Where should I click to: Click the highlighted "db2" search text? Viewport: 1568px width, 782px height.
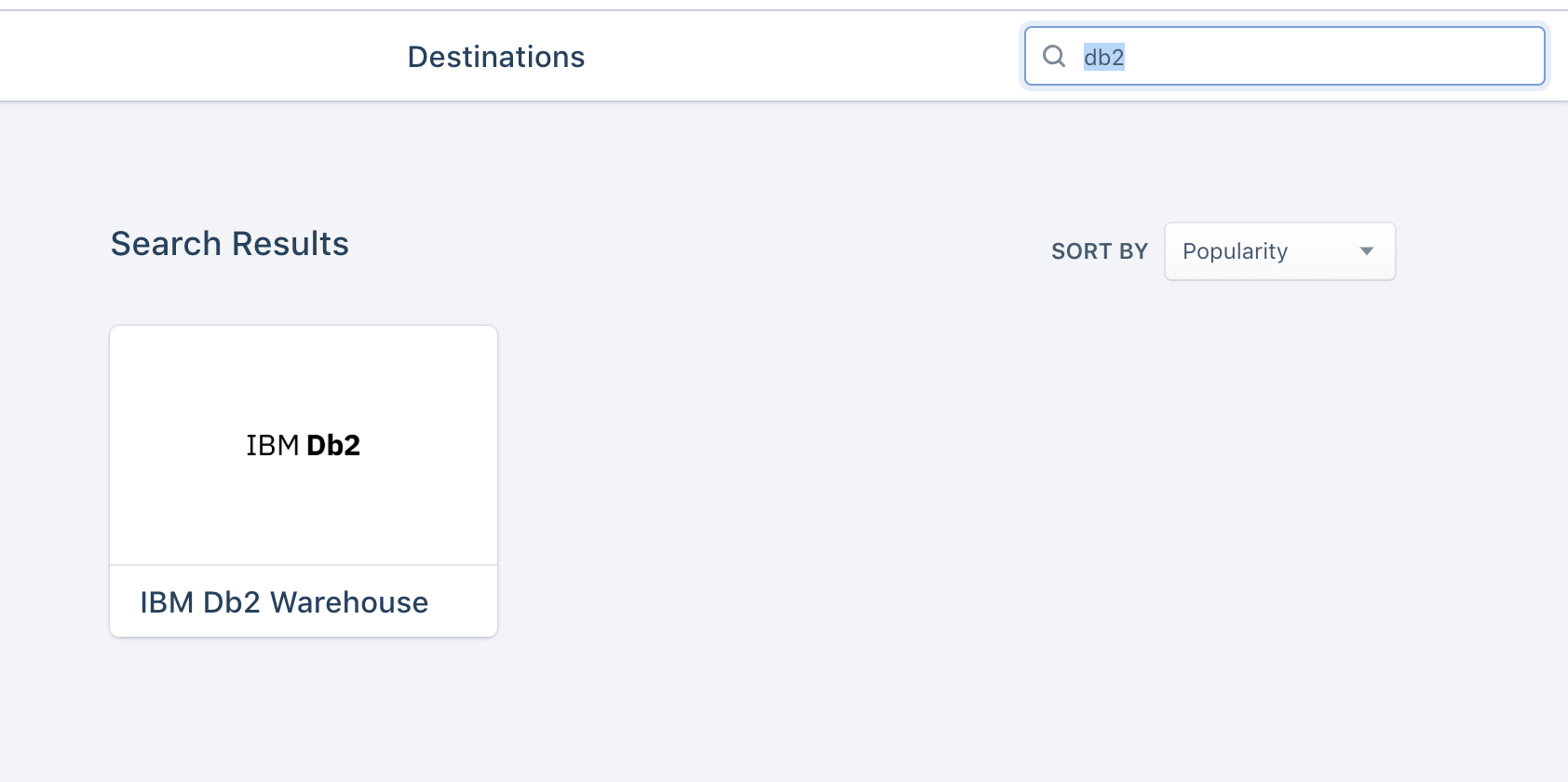pos(1104,58)
